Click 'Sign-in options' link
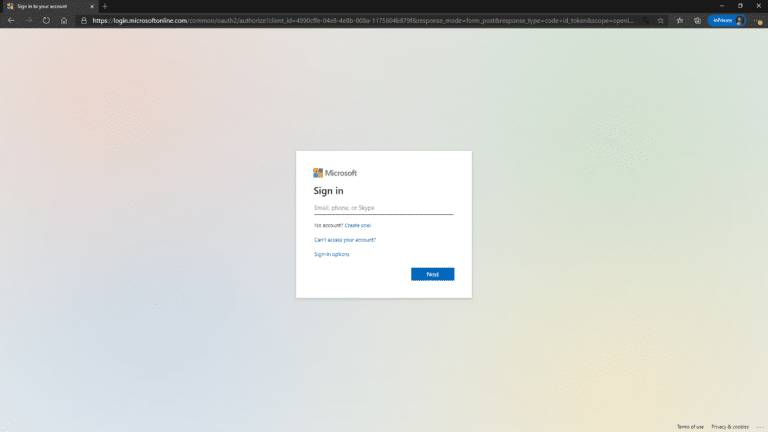768x432 pixels. click(332, 254)
